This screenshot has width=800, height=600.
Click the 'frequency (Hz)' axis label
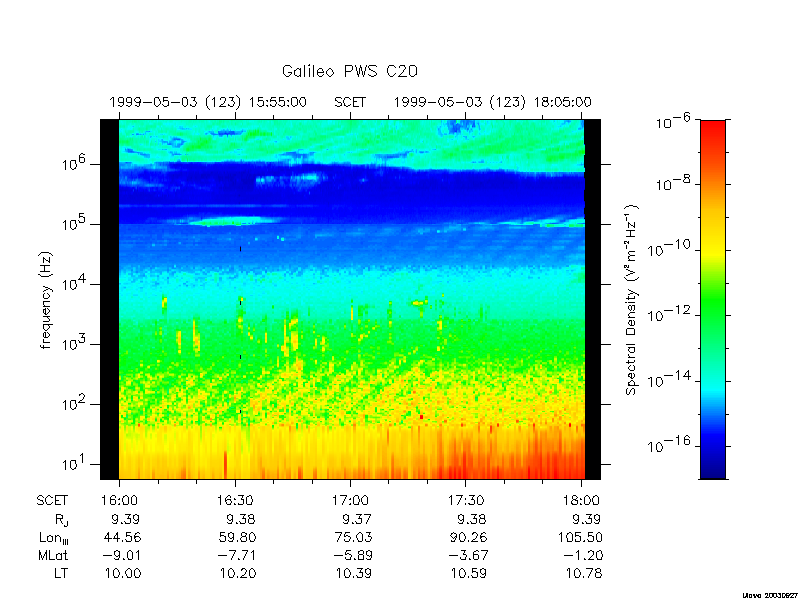point(46,300)
